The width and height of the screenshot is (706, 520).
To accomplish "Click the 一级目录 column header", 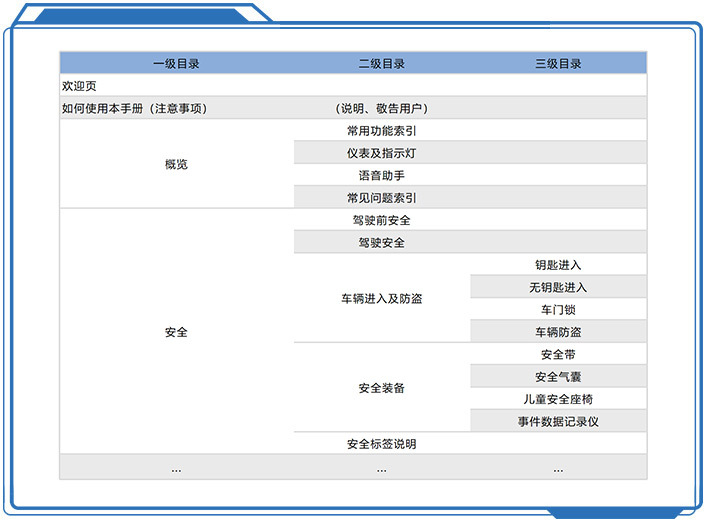I will (176, 63).
